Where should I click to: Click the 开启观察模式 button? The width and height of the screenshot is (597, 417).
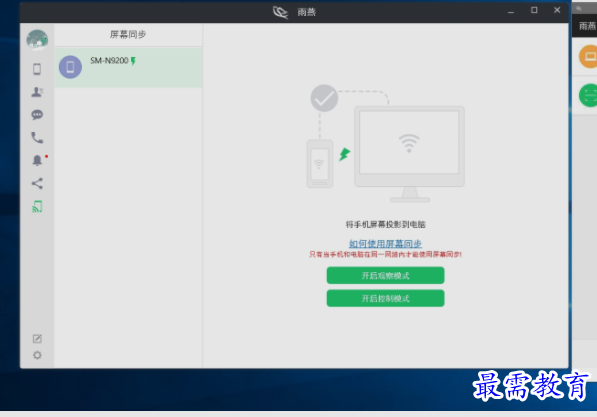[x=385, y=275]
